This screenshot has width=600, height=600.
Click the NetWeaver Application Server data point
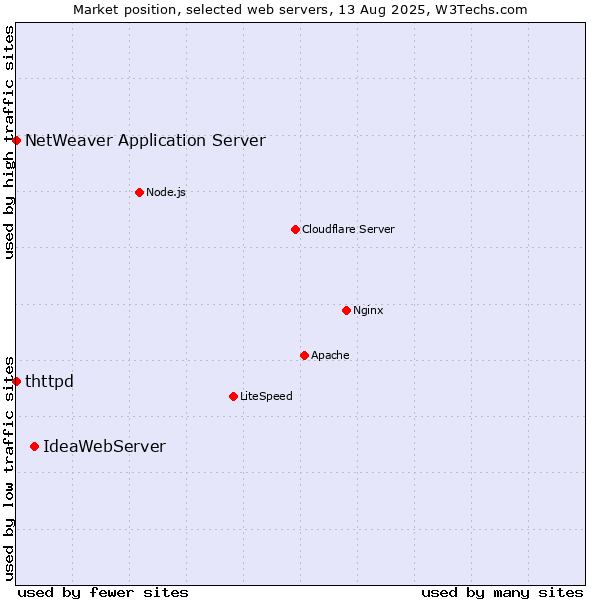[16, 140]
